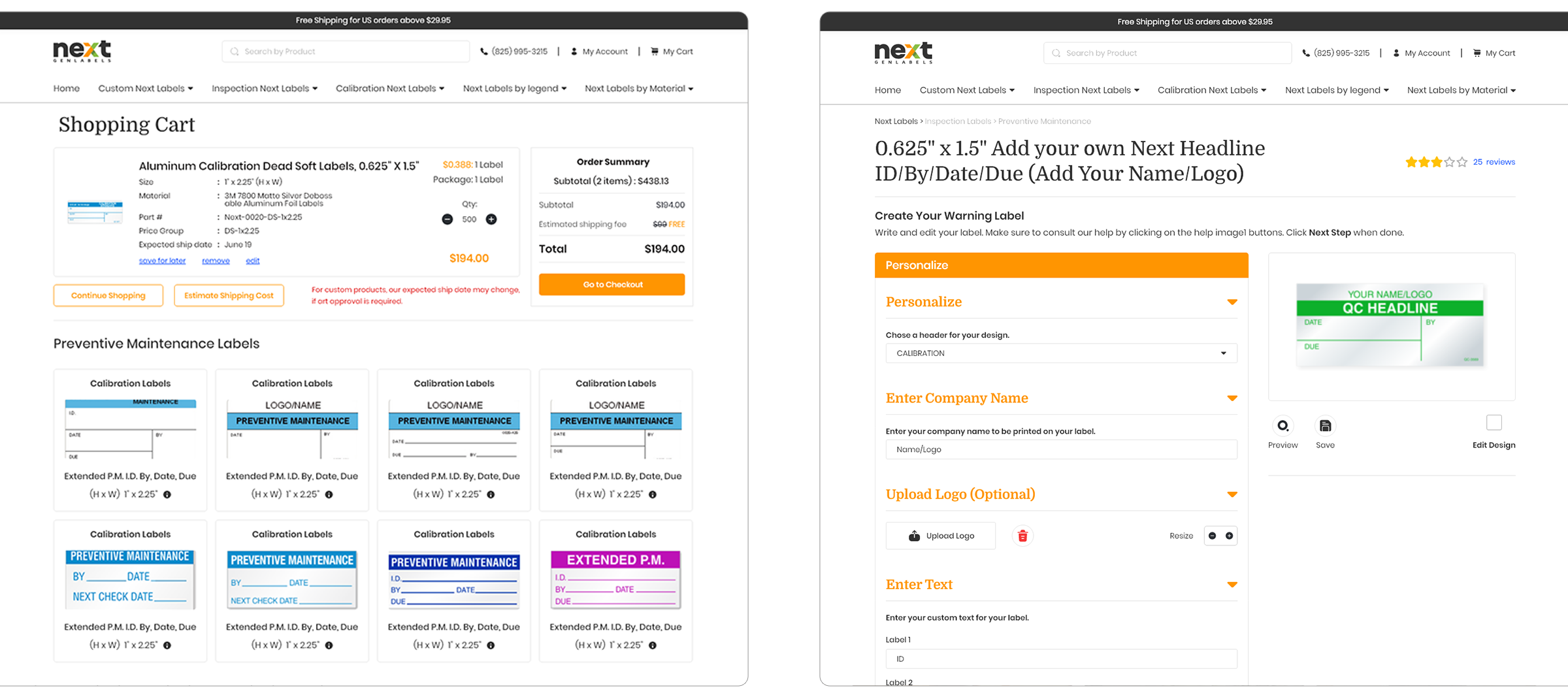
Task: Open the CALIBRATION header dropdown
Action: (x=1061, y=353)
